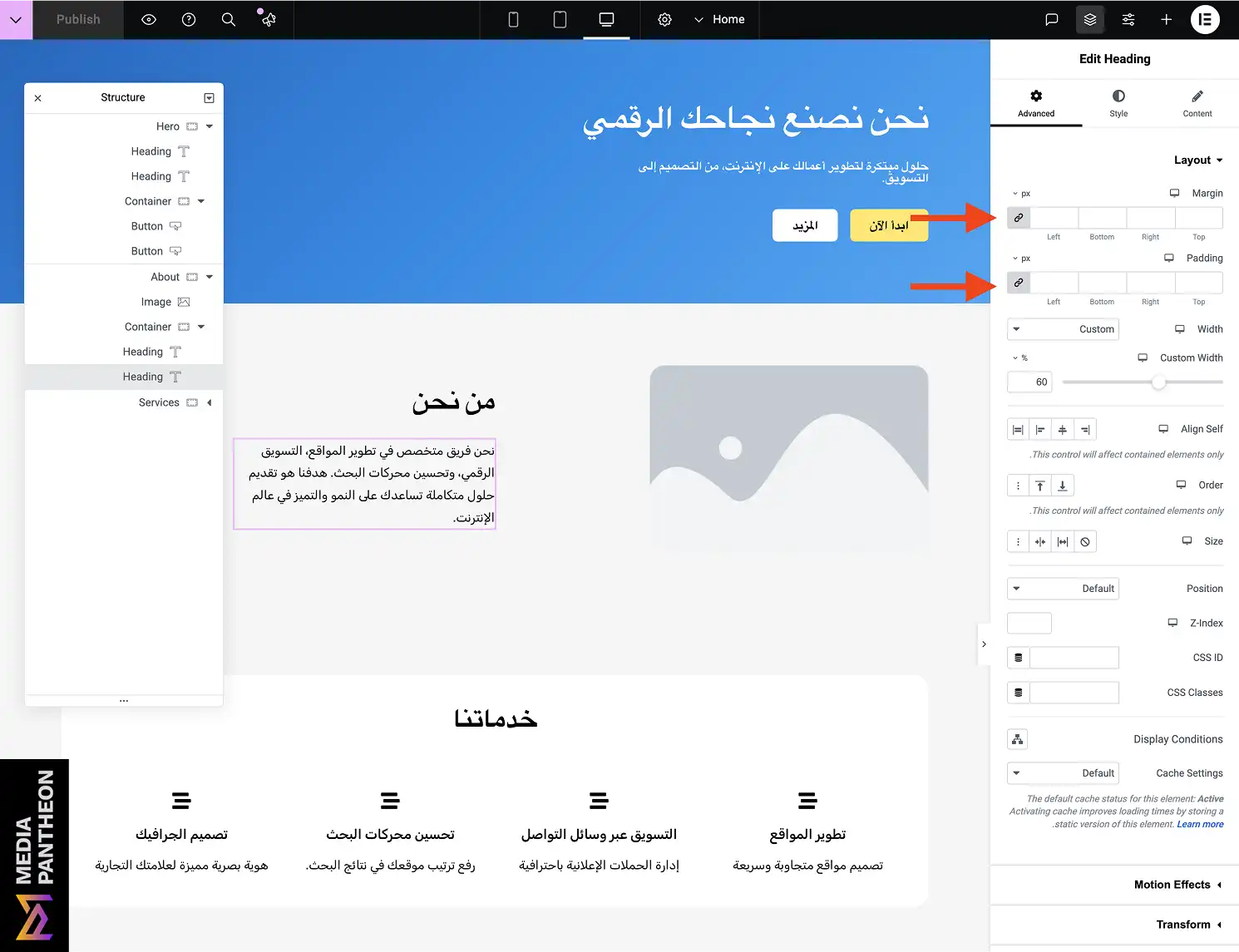Change Custom Width unit percent dropdown

click(1020, 358)
